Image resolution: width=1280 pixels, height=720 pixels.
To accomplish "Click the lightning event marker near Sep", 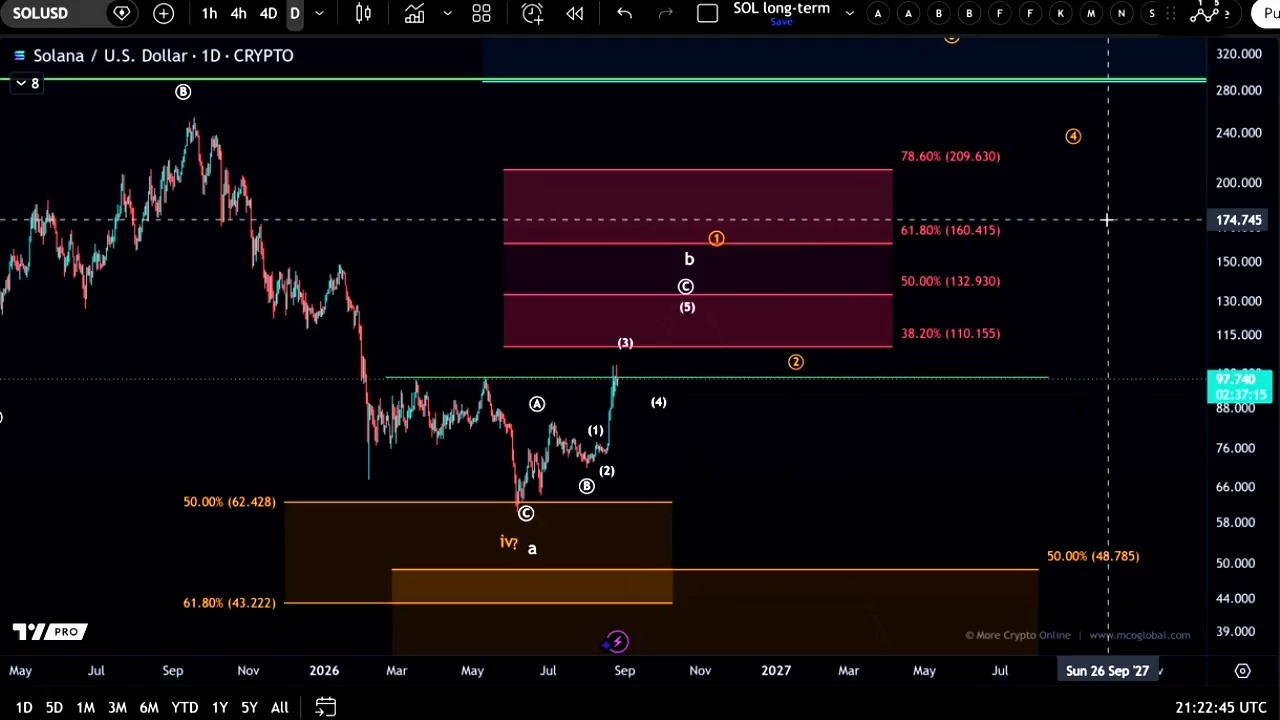I will [x=617, y=642].
